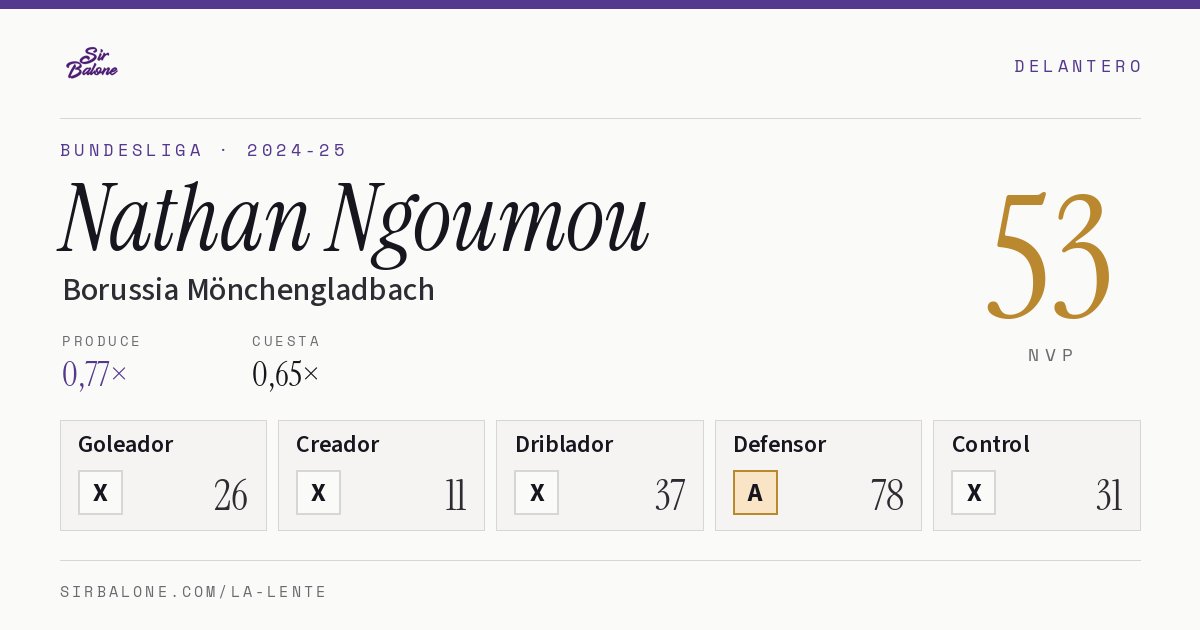Click the player name Nathan Ngoumou

click(355, 218)
